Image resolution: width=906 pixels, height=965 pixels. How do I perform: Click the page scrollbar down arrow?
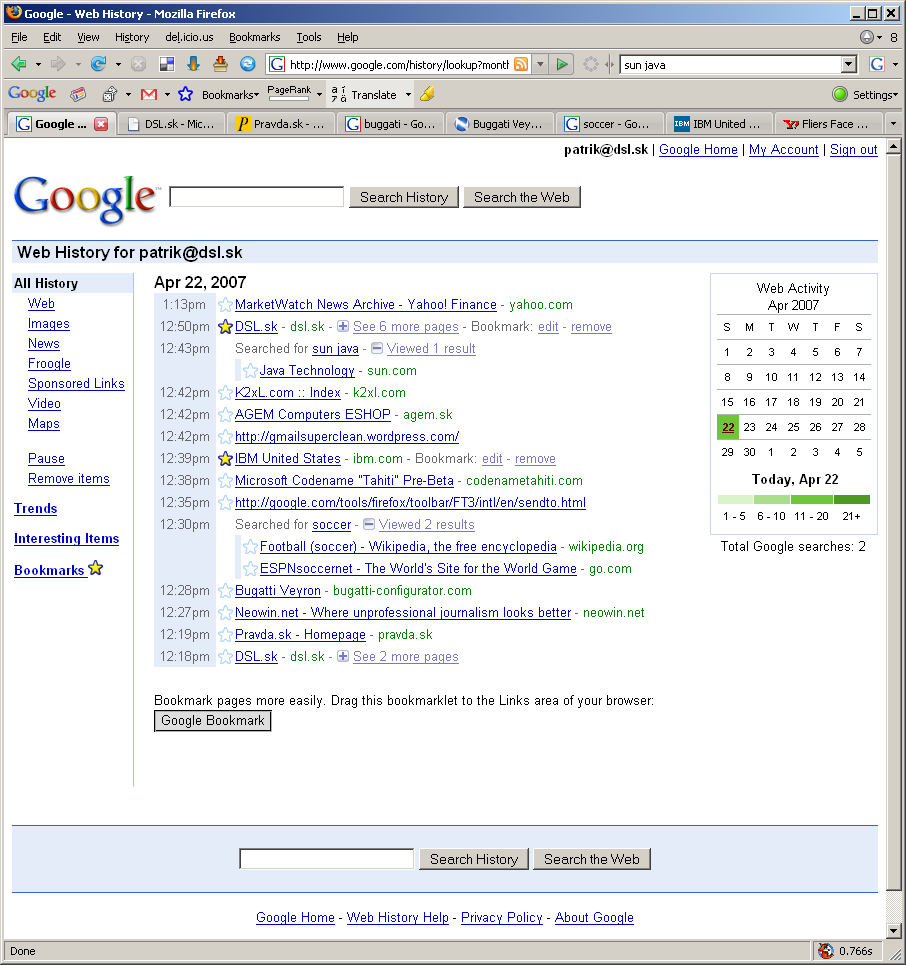pyautogui.click(x=894, y=930)
